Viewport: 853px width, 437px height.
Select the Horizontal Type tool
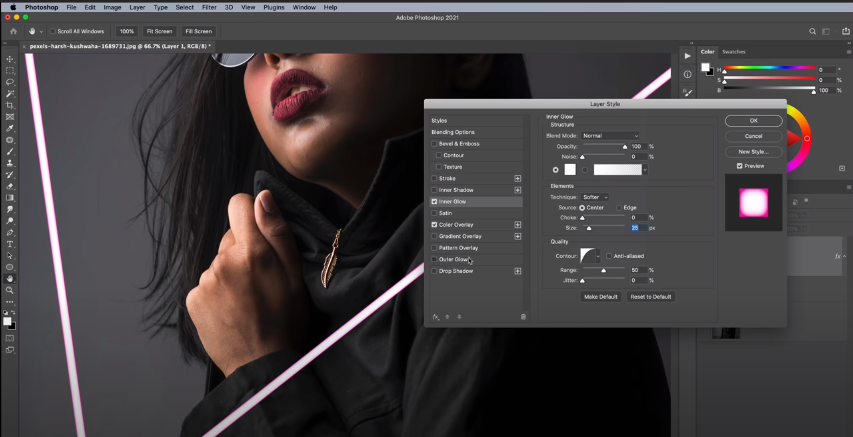10,244
